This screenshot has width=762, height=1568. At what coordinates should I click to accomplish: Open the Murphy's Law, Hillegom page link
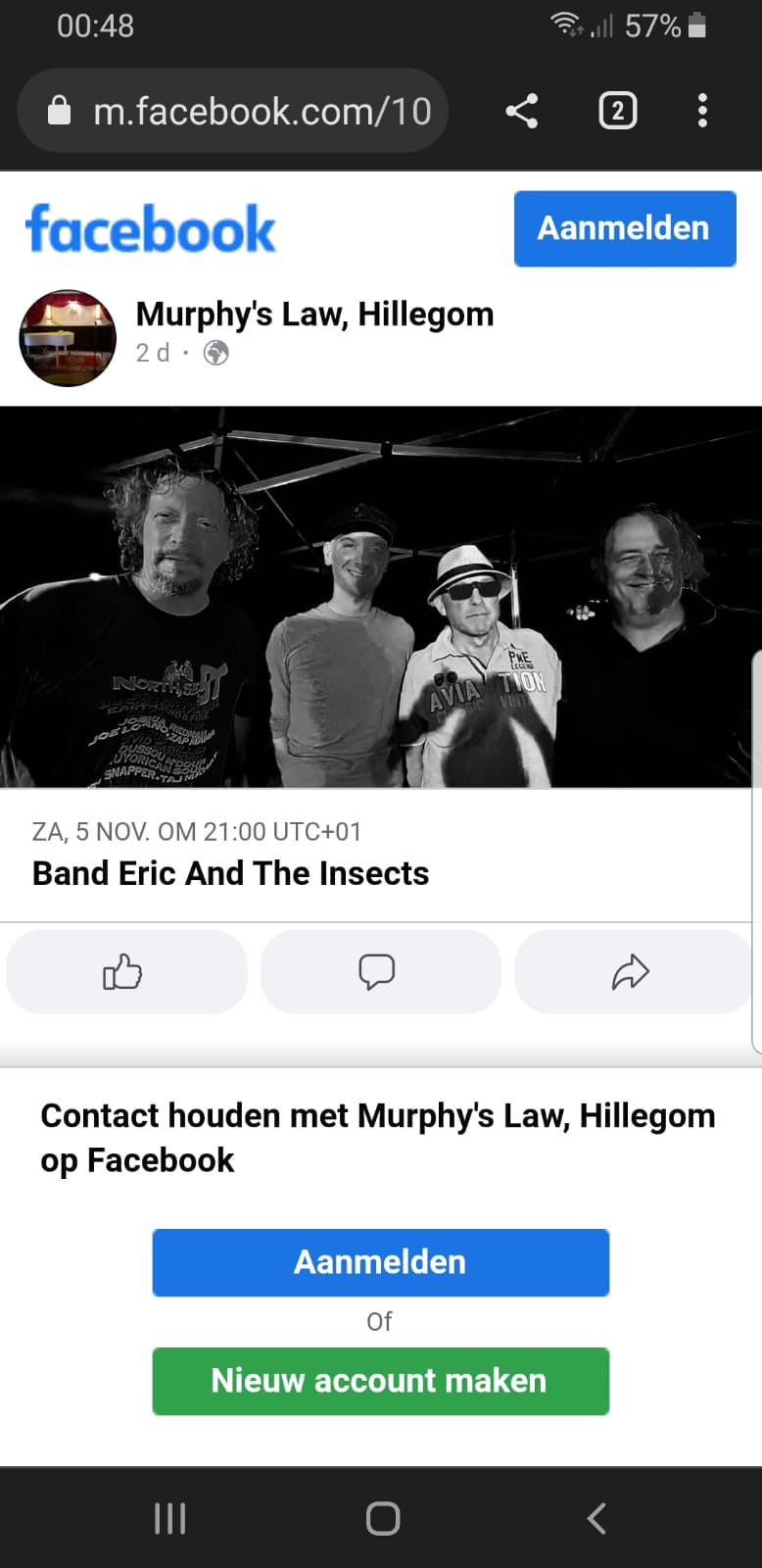[314, 315]
